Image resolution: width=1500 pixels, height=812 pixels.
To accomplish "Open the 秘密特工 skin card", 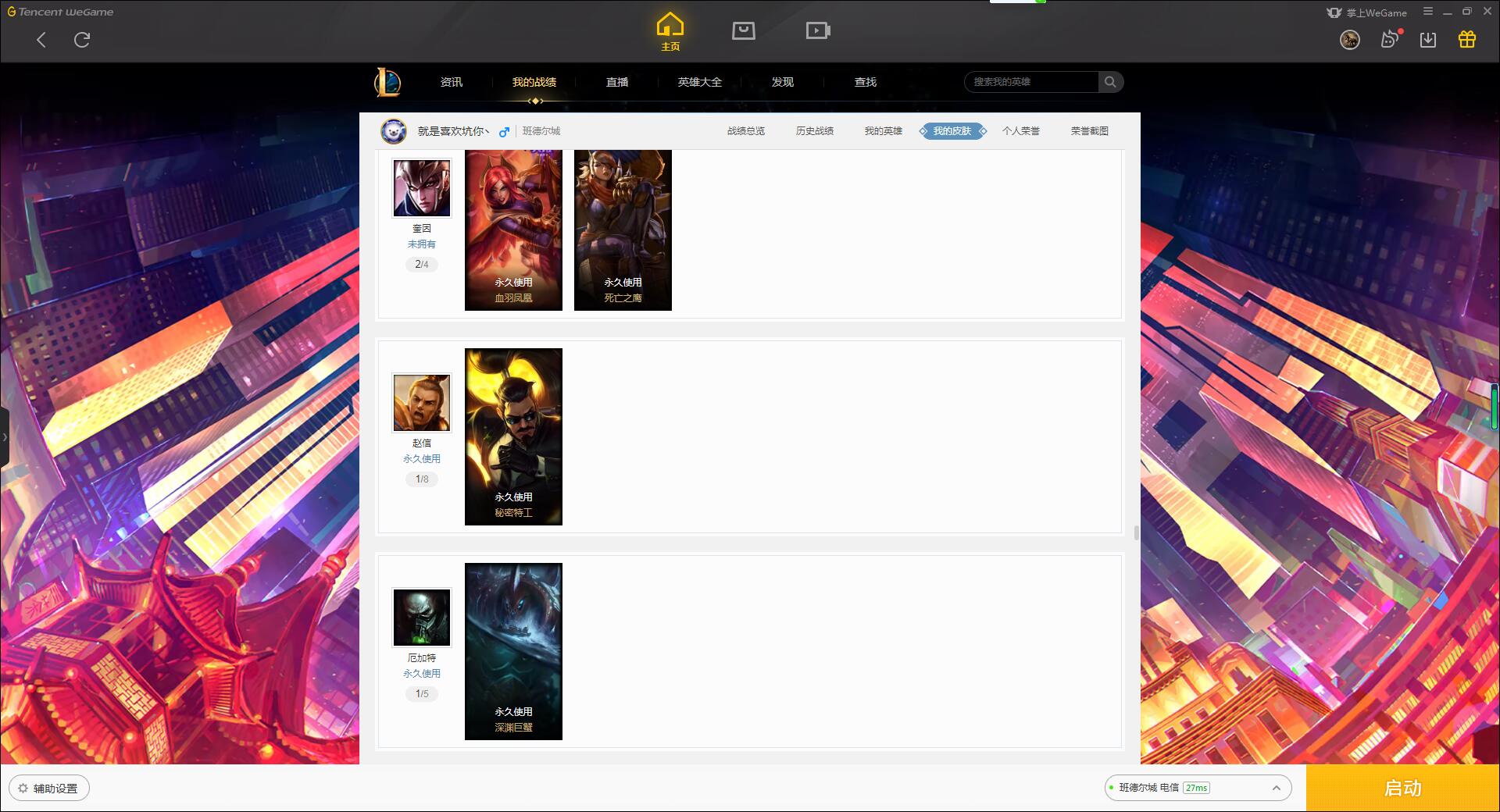I will (513, 436).
